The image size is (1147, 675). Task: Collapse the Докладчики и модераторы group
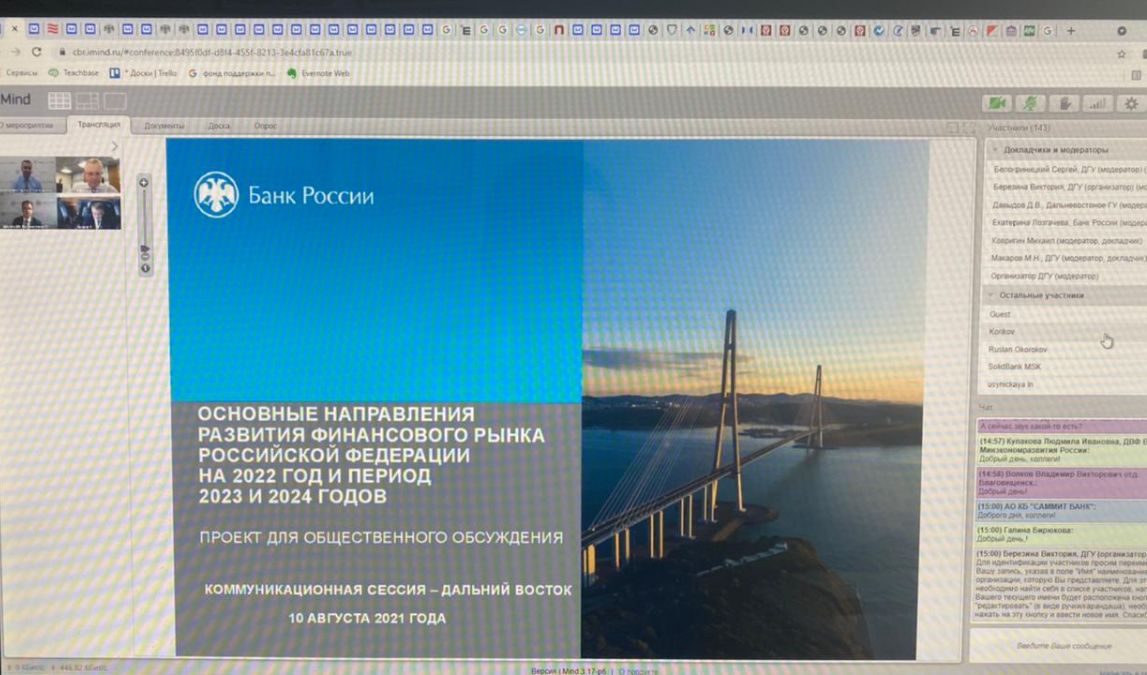[x=995, y=149]
